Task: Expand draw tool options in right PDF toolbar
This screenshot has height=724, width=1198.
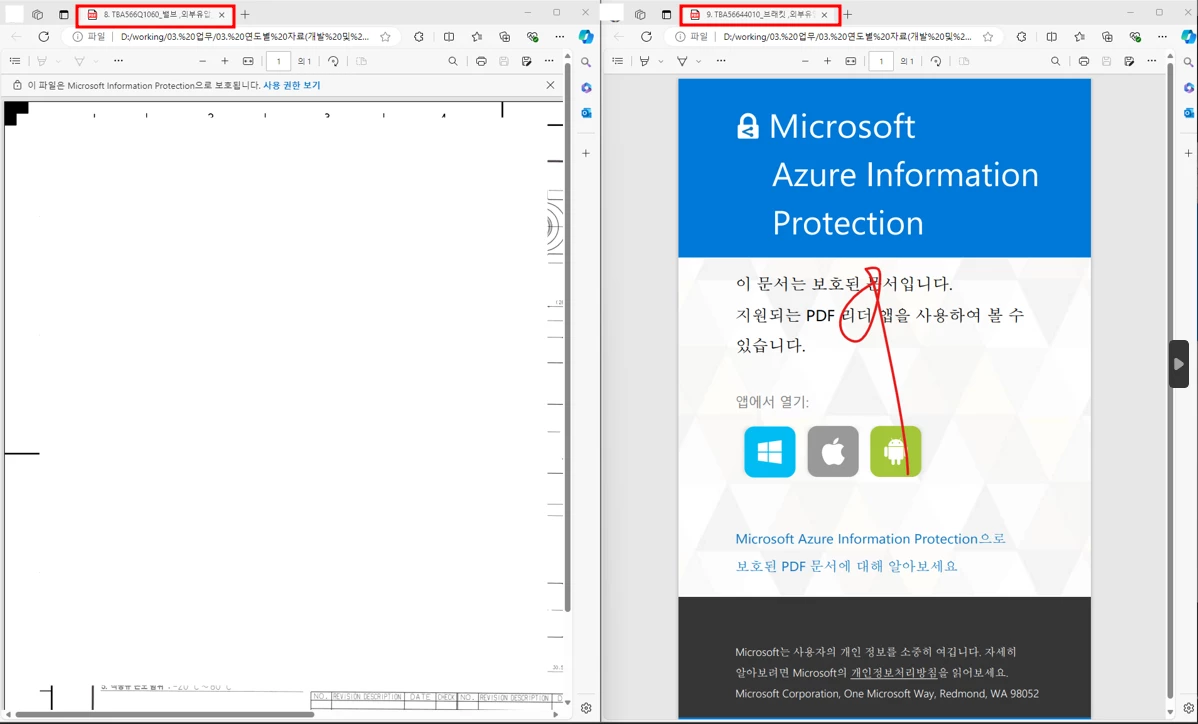Action: point(698,61)
